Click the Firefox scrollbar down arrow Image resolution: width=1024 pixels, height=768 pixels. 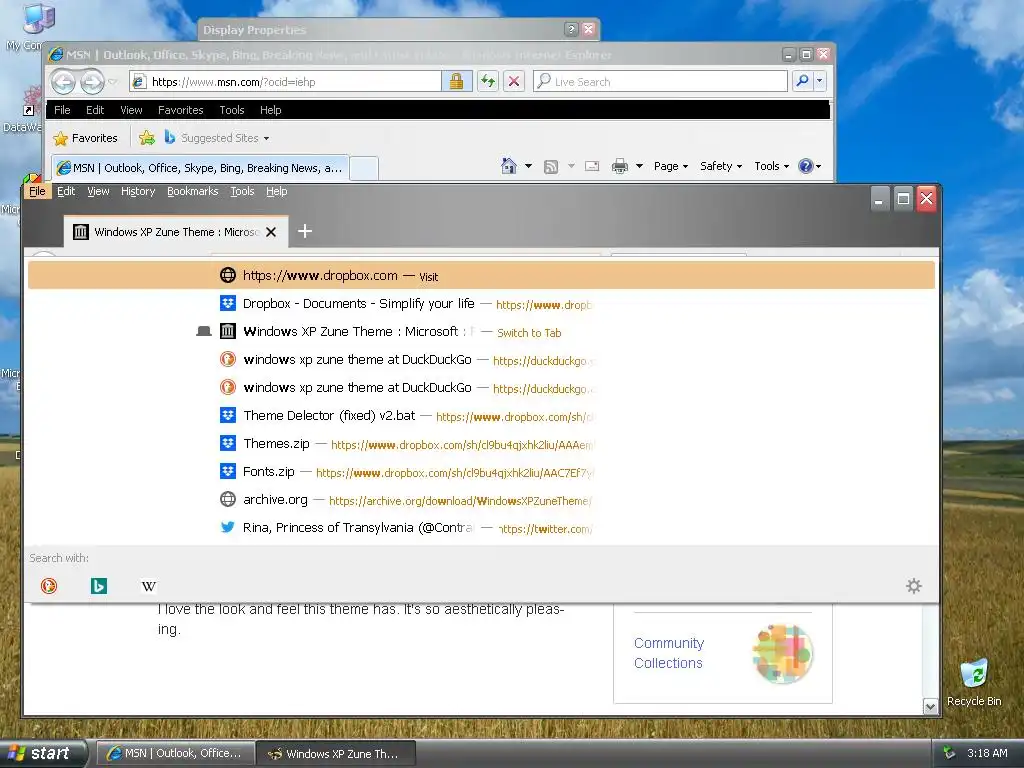(x=931, y=705)
